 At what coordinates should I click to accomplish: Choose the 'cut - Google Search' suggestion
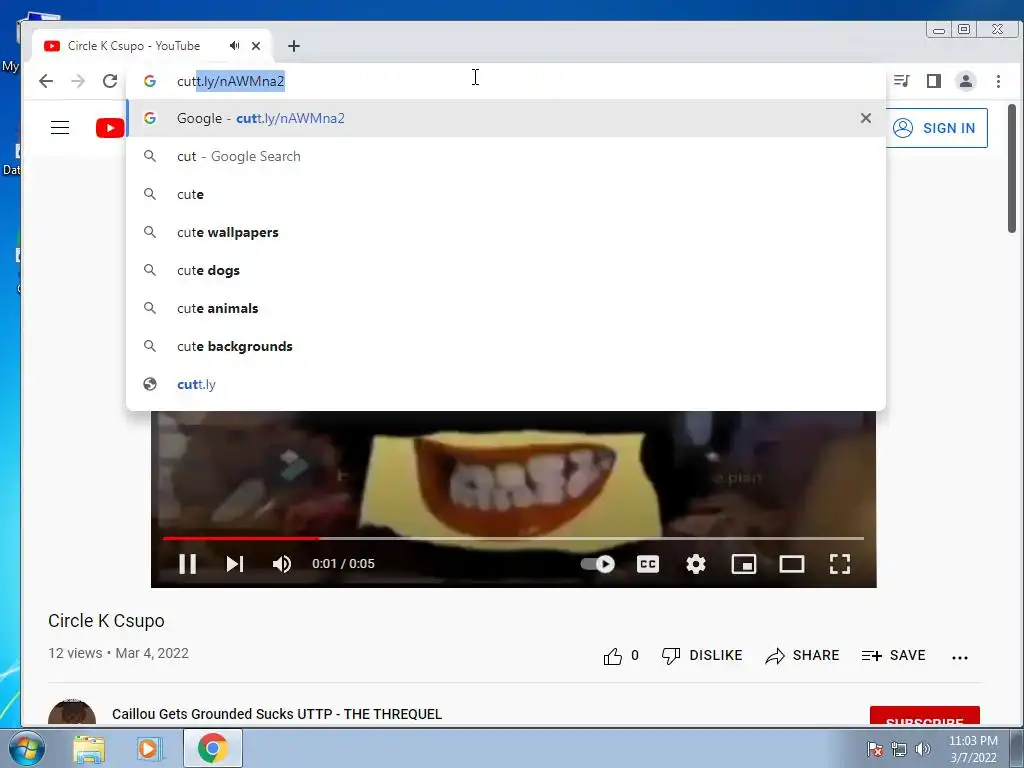click(506, 156)
